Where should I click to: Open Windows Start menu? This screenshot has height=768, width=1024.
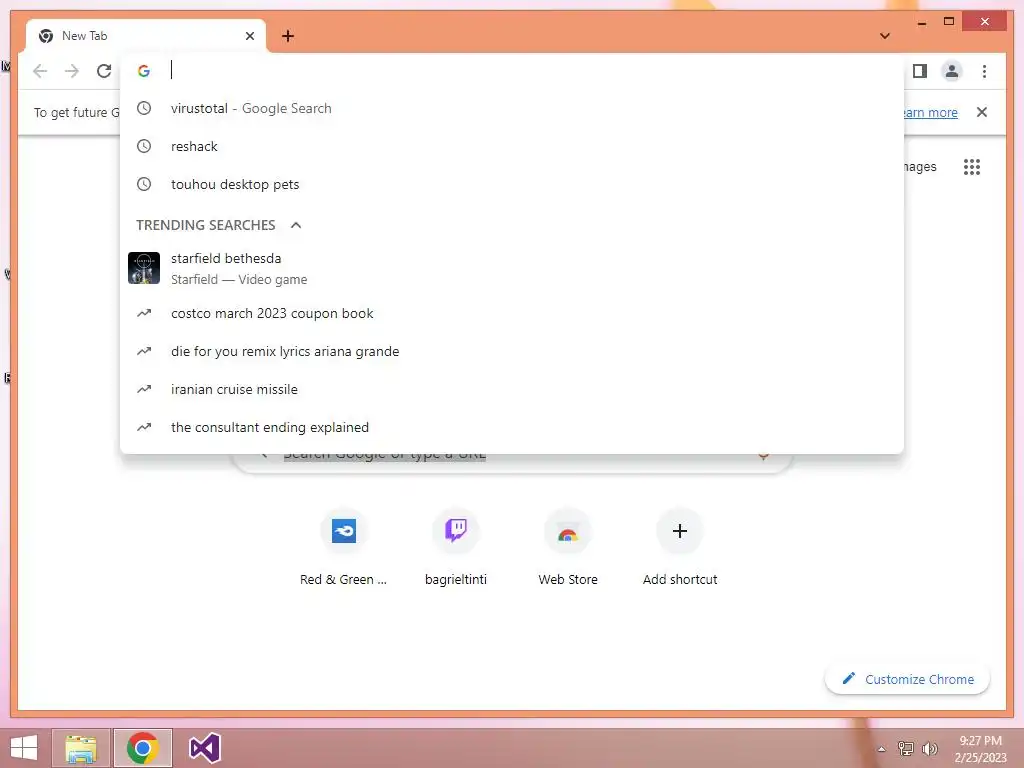click(24, 748)
